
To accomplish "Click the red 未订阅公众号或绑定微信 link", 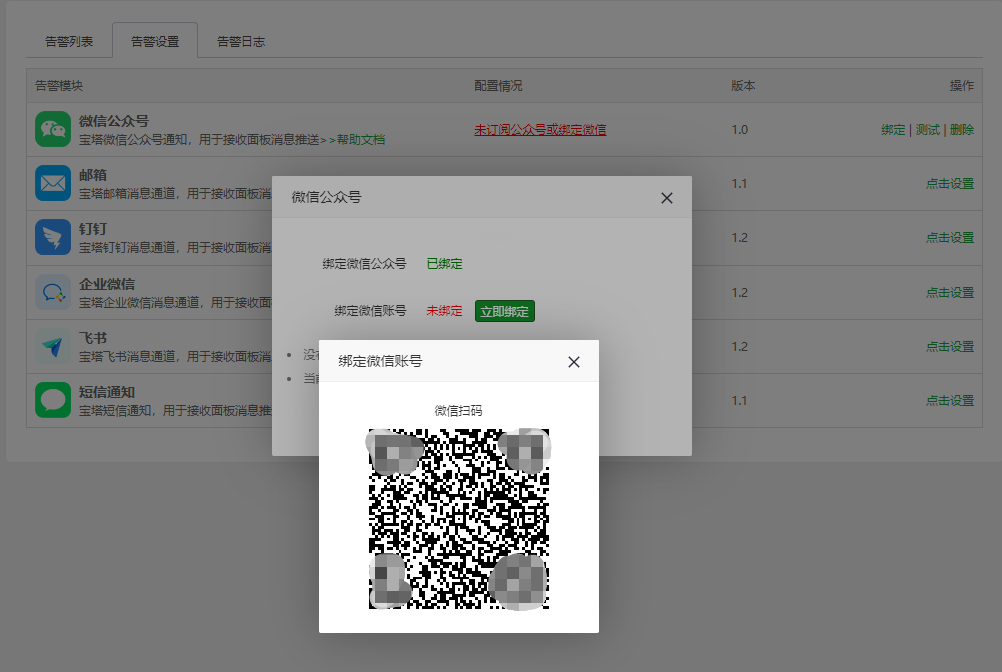I will 540,130.
